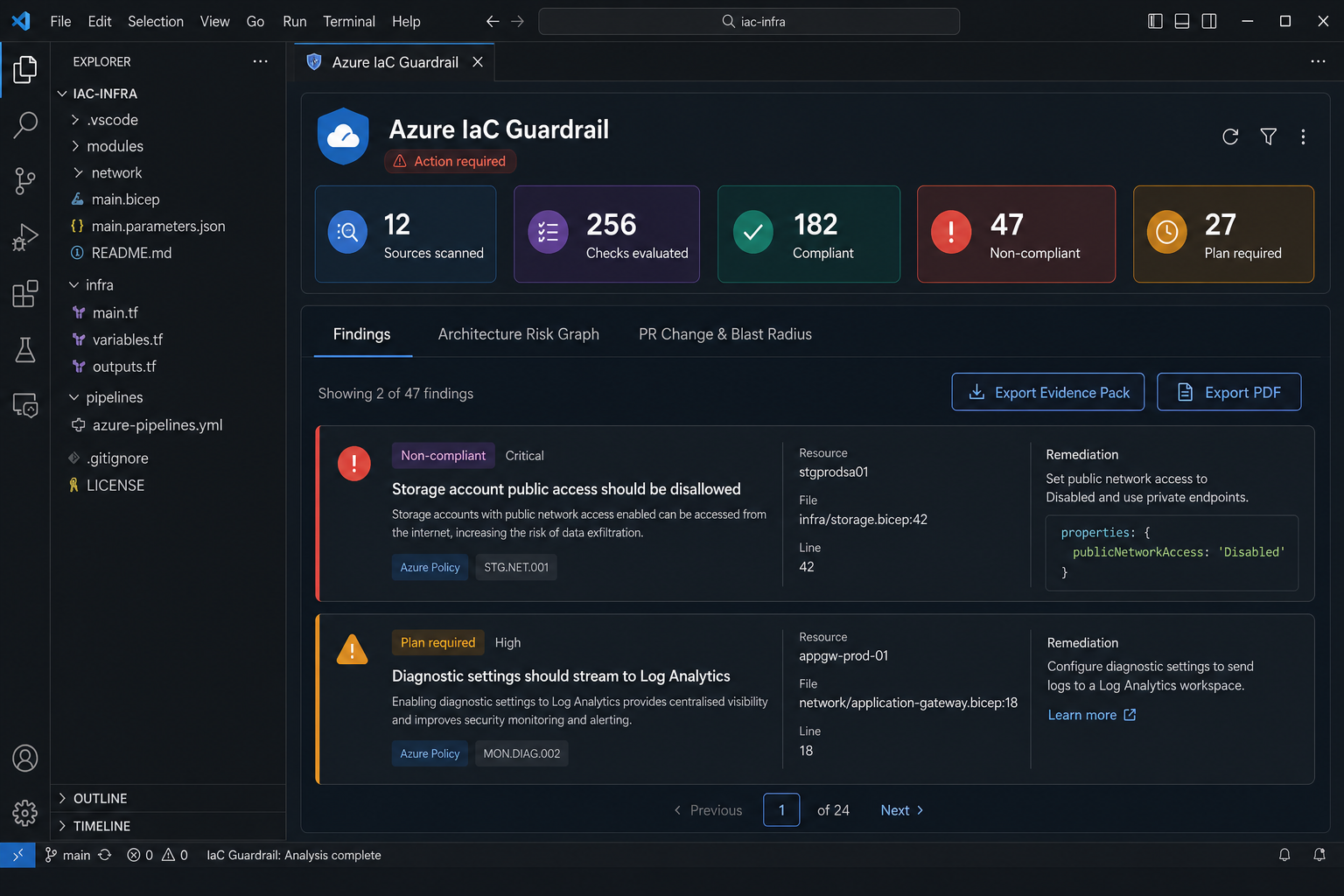Open the notifications bell
1344x896 pixels.
point(1319,855)
